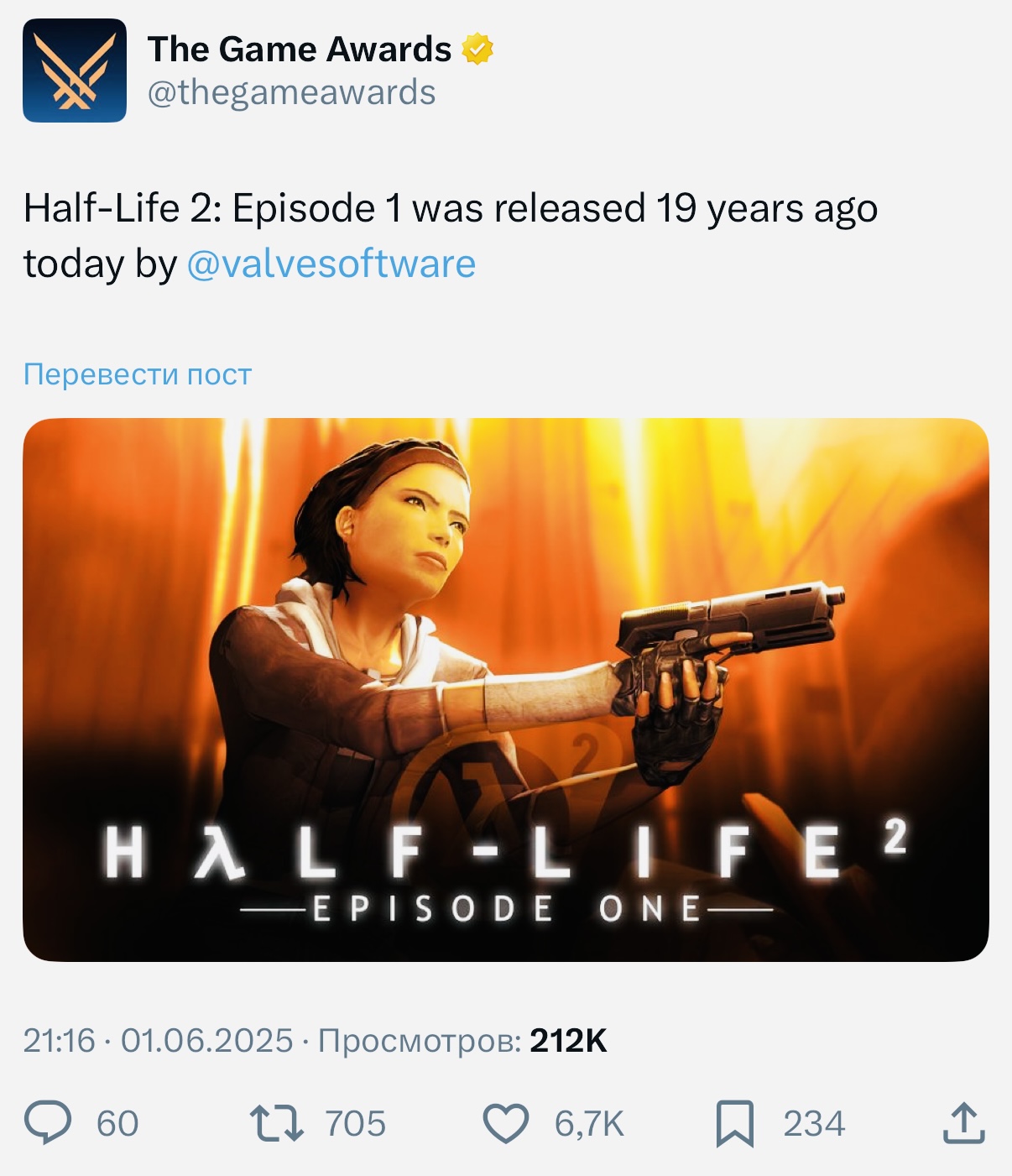
Task: Click the 01.06.2025 post date
Action: 206,1041
